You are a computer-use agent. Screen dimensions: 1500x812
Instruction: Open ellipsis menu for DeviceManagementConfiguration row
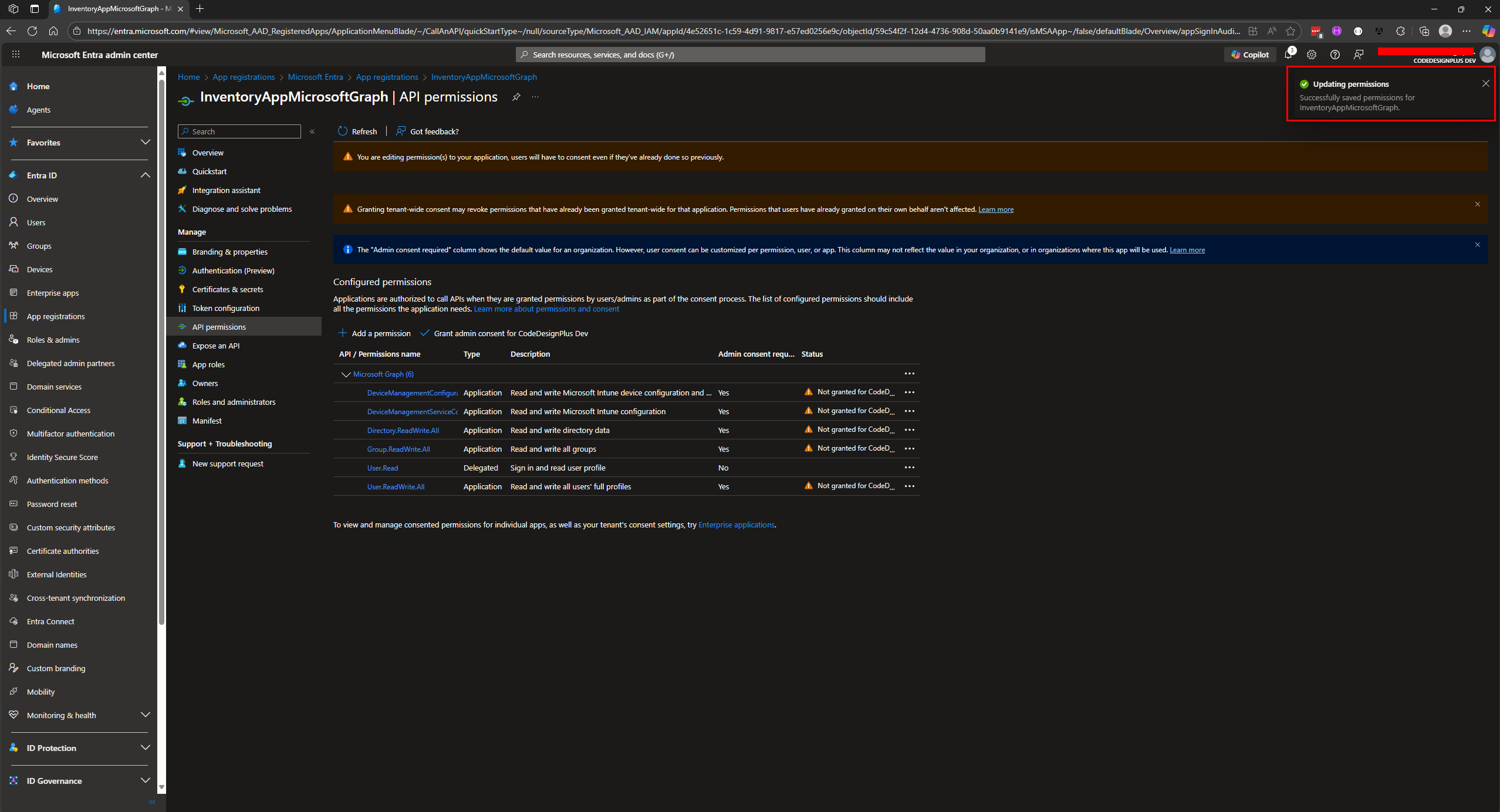tap(910, 393)
